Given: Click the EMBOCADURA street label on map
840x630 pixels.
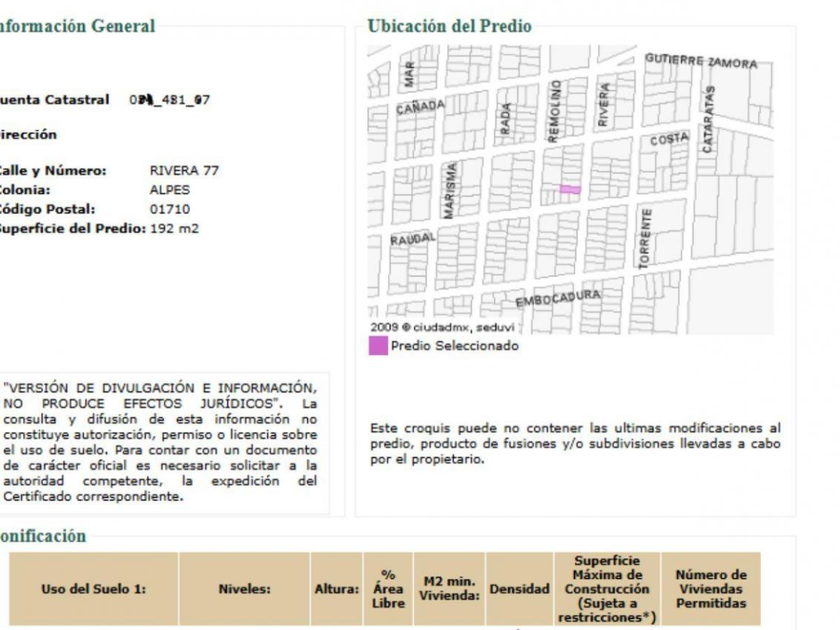Looking at the screenshot, I should tap(558, 298).
